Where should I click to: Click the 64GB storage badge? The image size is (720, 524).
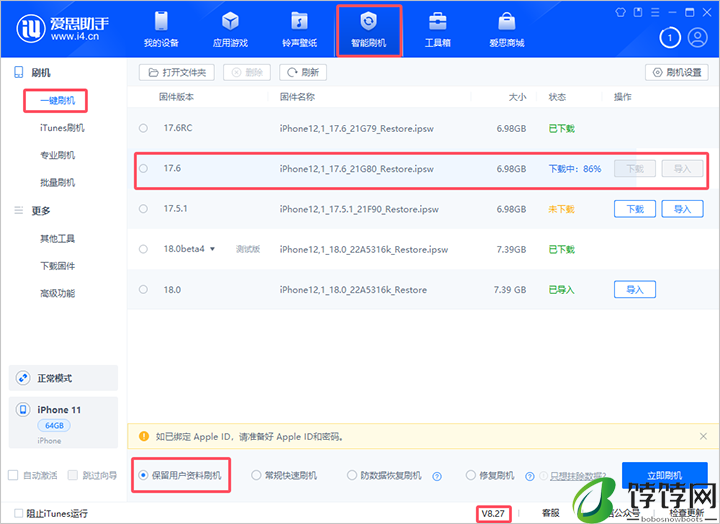(54, 425)
